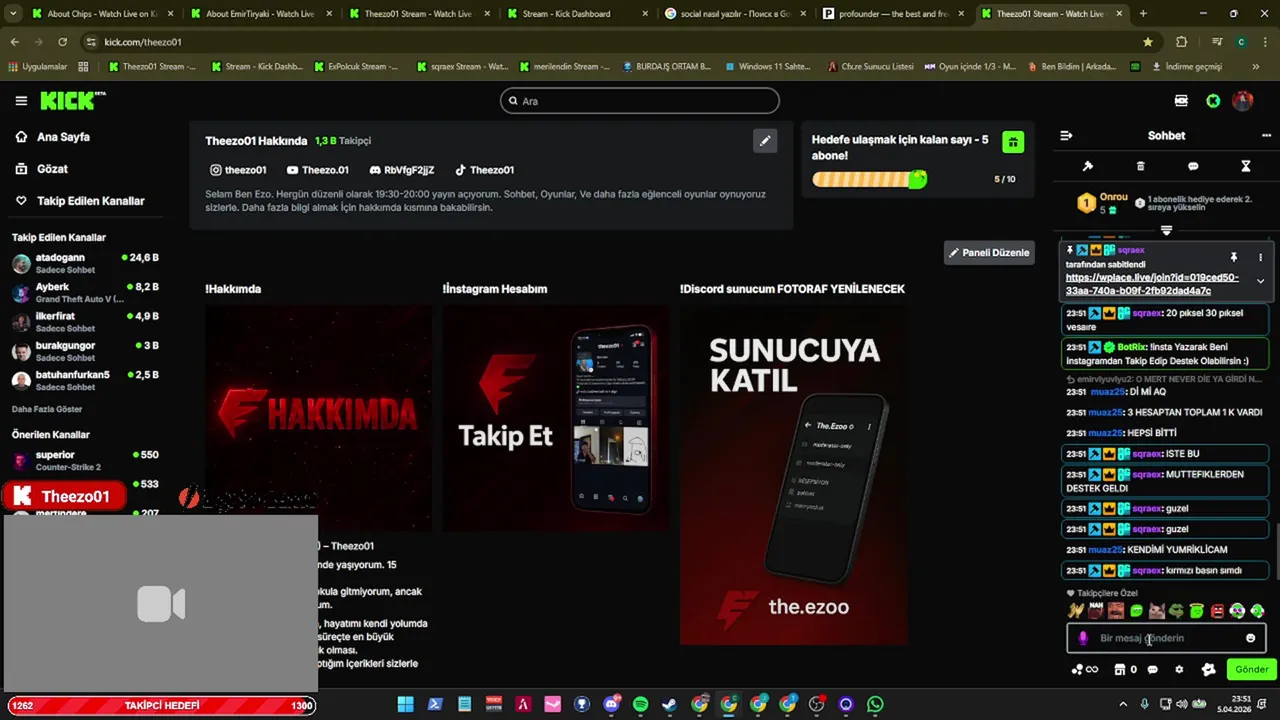Open the hamburger sidebar menu
The width and height of the screenshot is (1280, 720).
[x=21, y=101]
